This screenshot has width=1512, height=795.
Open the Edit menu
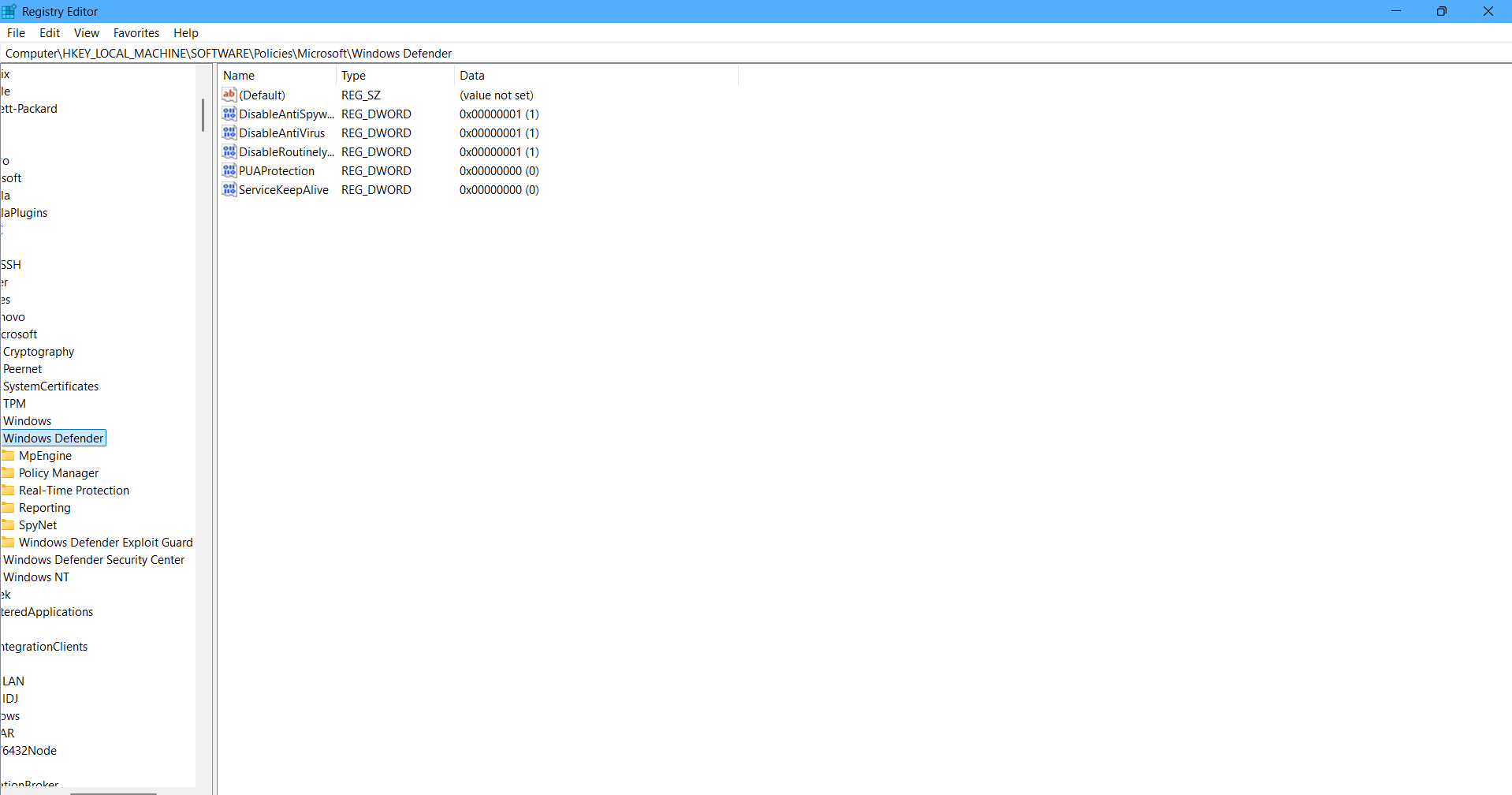point(50,33)
